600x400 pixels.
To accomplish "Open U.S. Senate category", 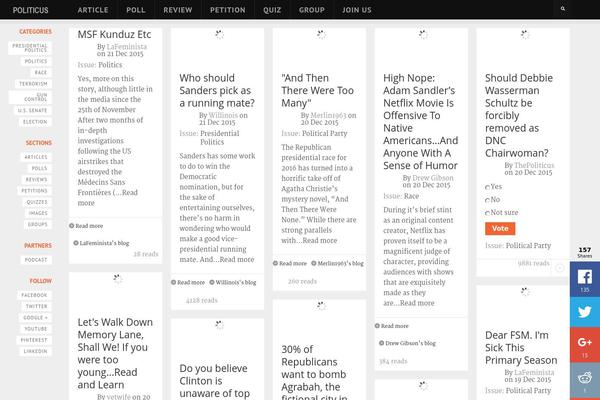I will (33, 111).
